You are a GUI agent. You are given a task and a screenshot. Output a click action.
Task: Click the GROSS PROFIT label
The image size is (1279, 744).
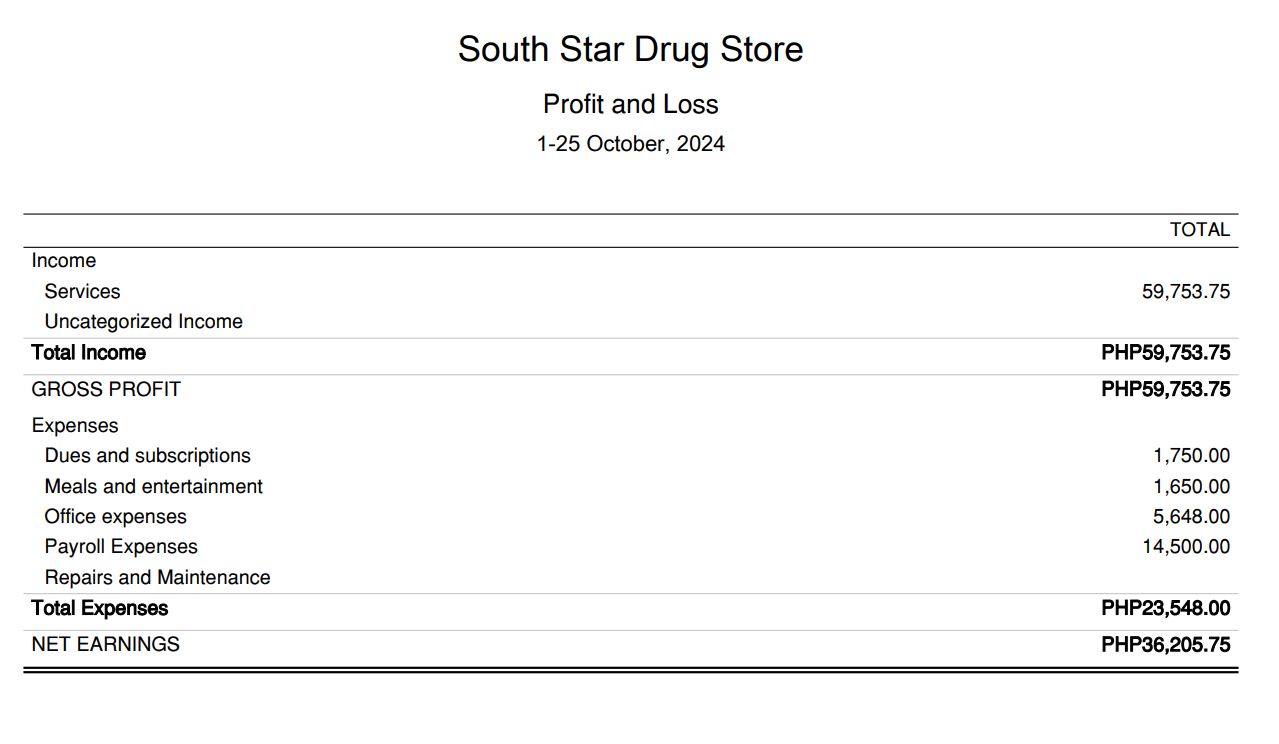106,389
